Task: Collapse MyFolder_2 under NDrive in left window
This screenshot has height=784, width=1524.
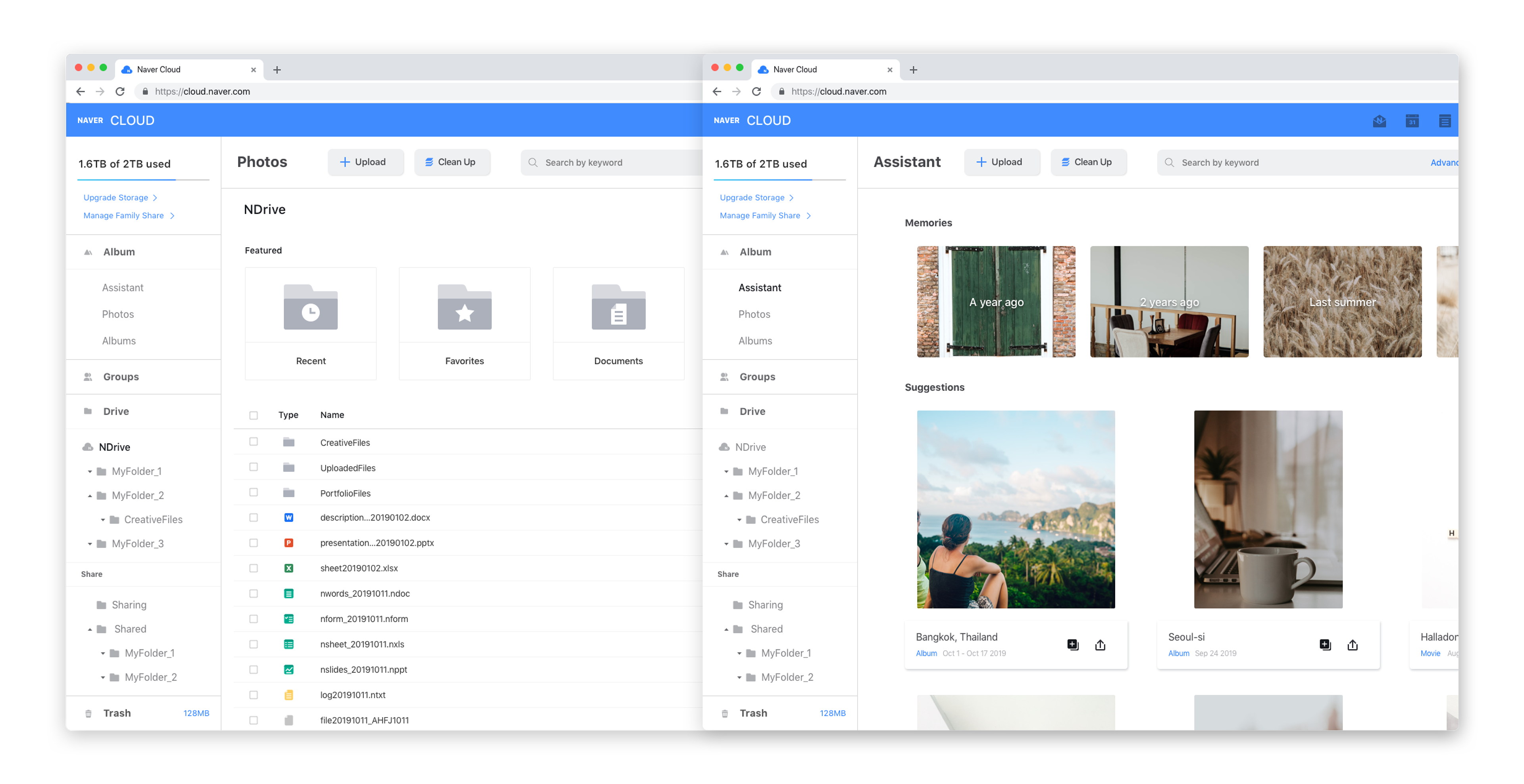Action: 90,496
